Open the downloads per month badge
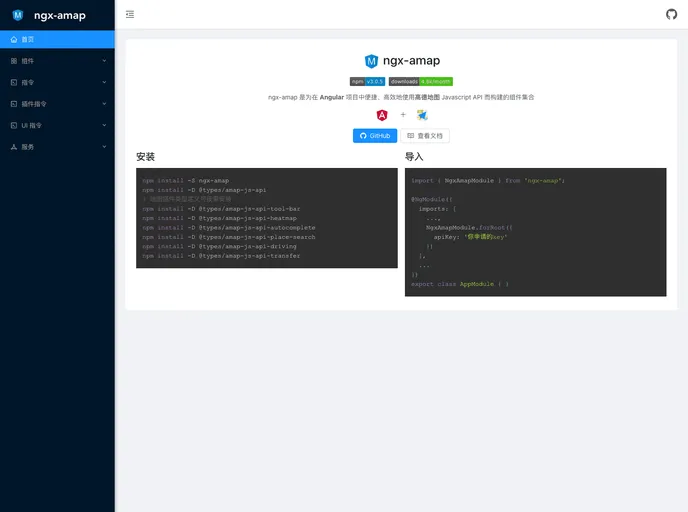The width and height of the screenshot is (688, 512). 421,82
